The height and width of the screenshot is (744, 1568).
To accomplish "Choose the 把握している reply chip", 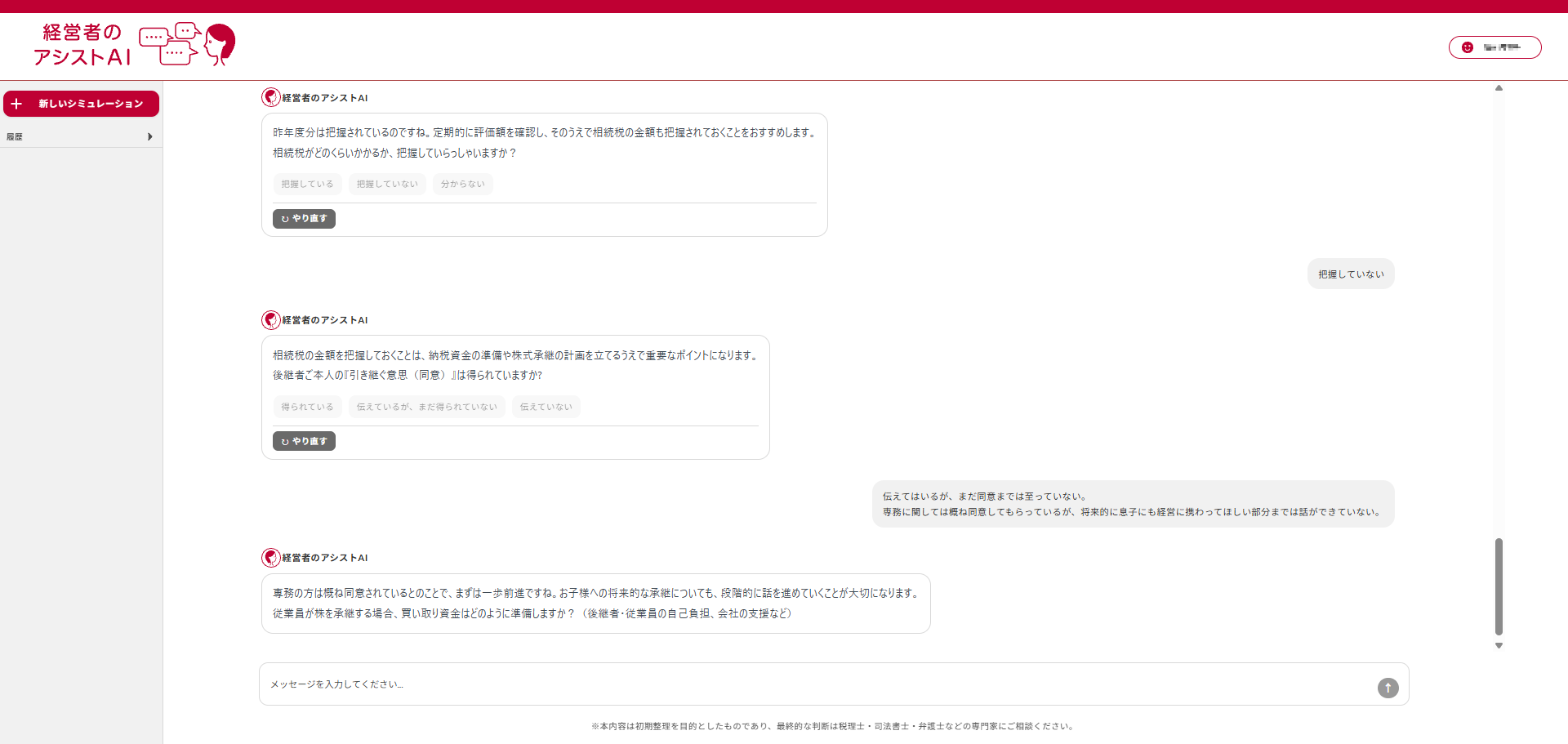I will 307,185.
